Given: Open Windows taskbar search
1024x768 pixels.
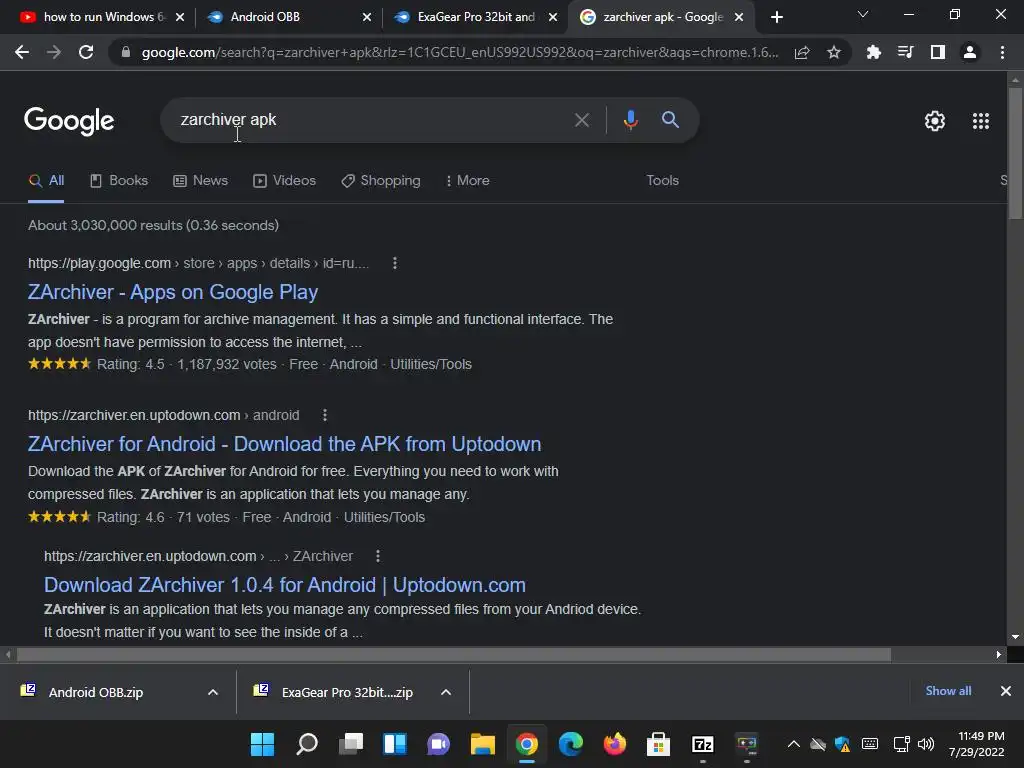Looking at the screenshot, I should pyautogui.click(x=307, y=744).
